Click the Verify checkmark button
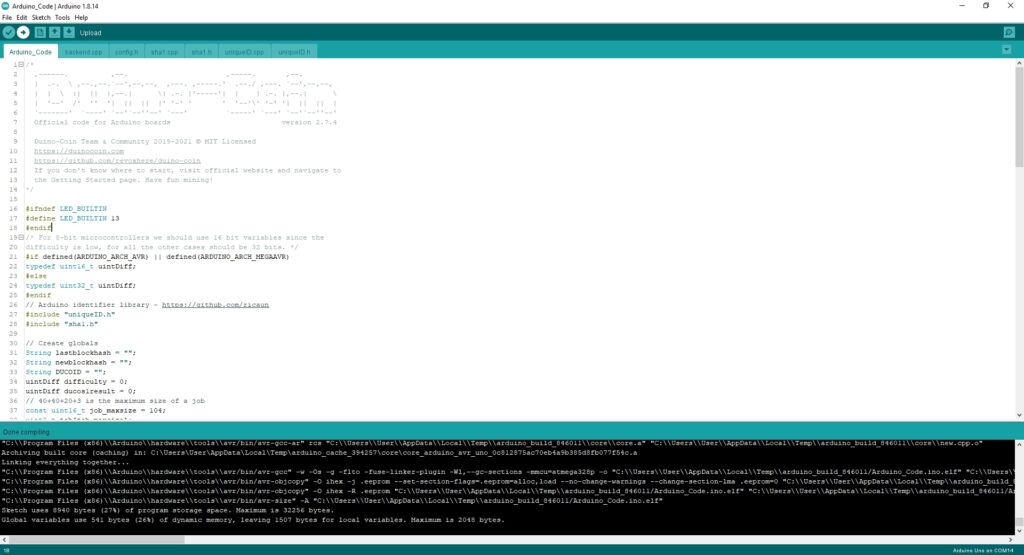 (x=8, y=32)
